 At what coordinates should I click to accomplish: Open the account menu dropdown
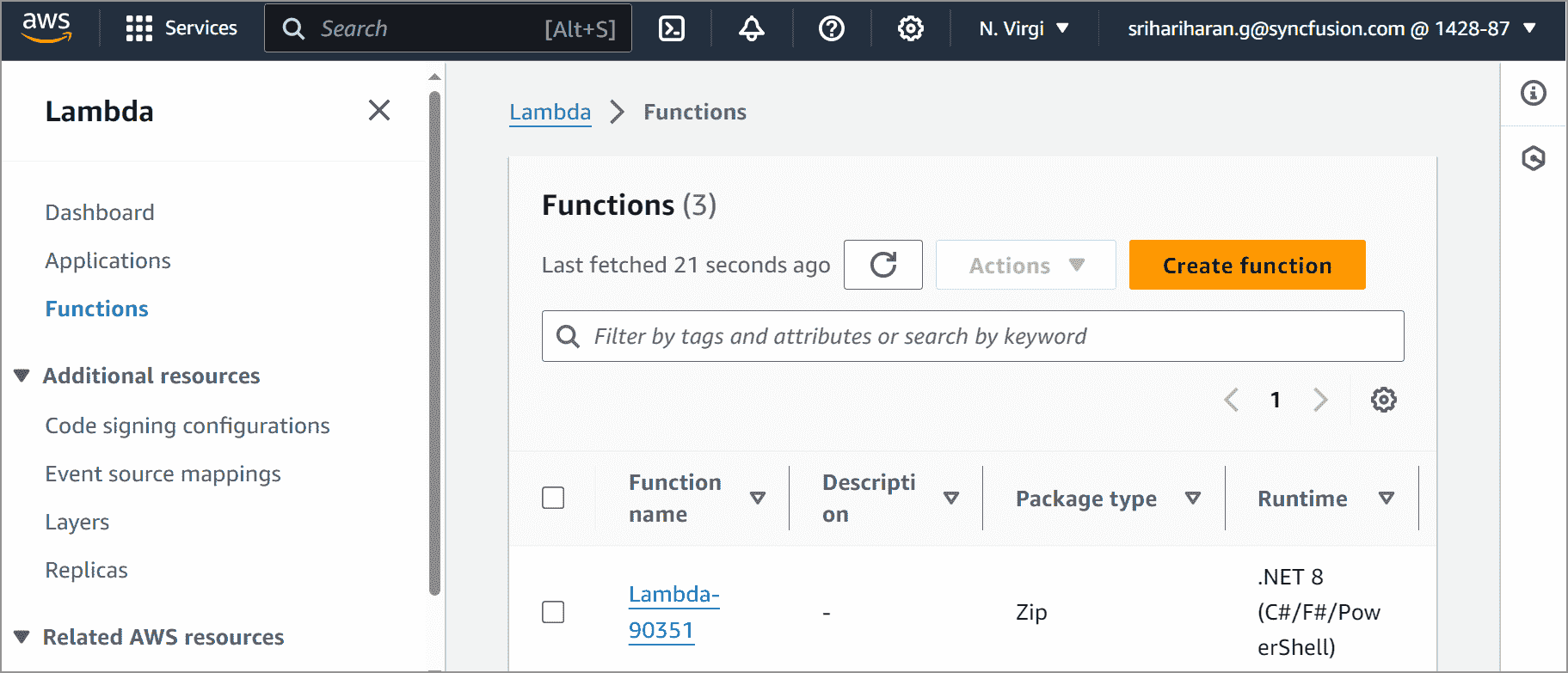[1332, 28]
